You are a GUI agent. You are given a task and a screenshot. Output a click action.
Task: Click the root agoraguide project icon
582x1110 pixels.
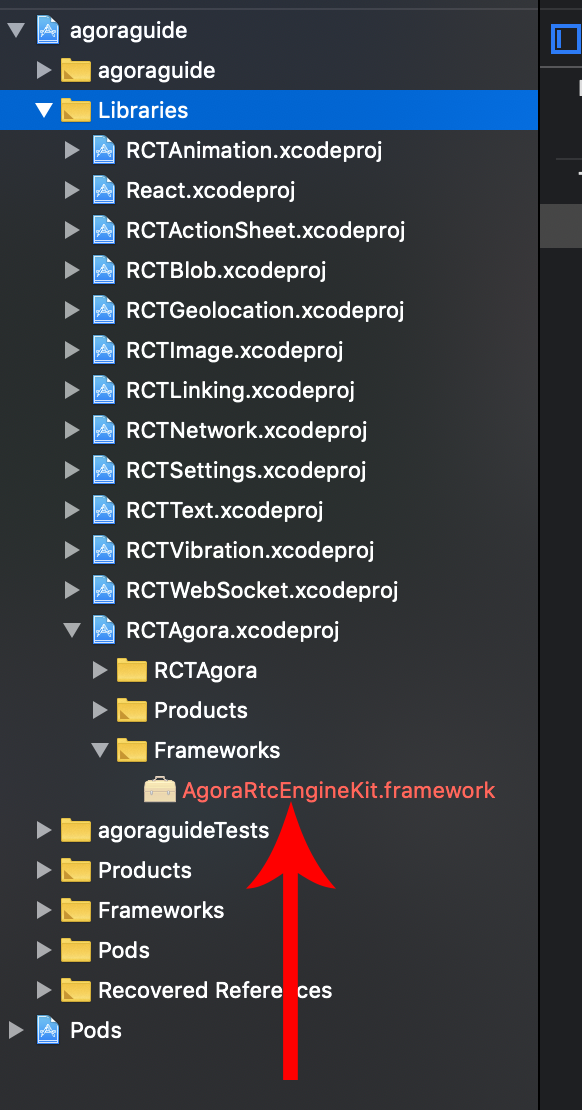[x=47, y=31]
